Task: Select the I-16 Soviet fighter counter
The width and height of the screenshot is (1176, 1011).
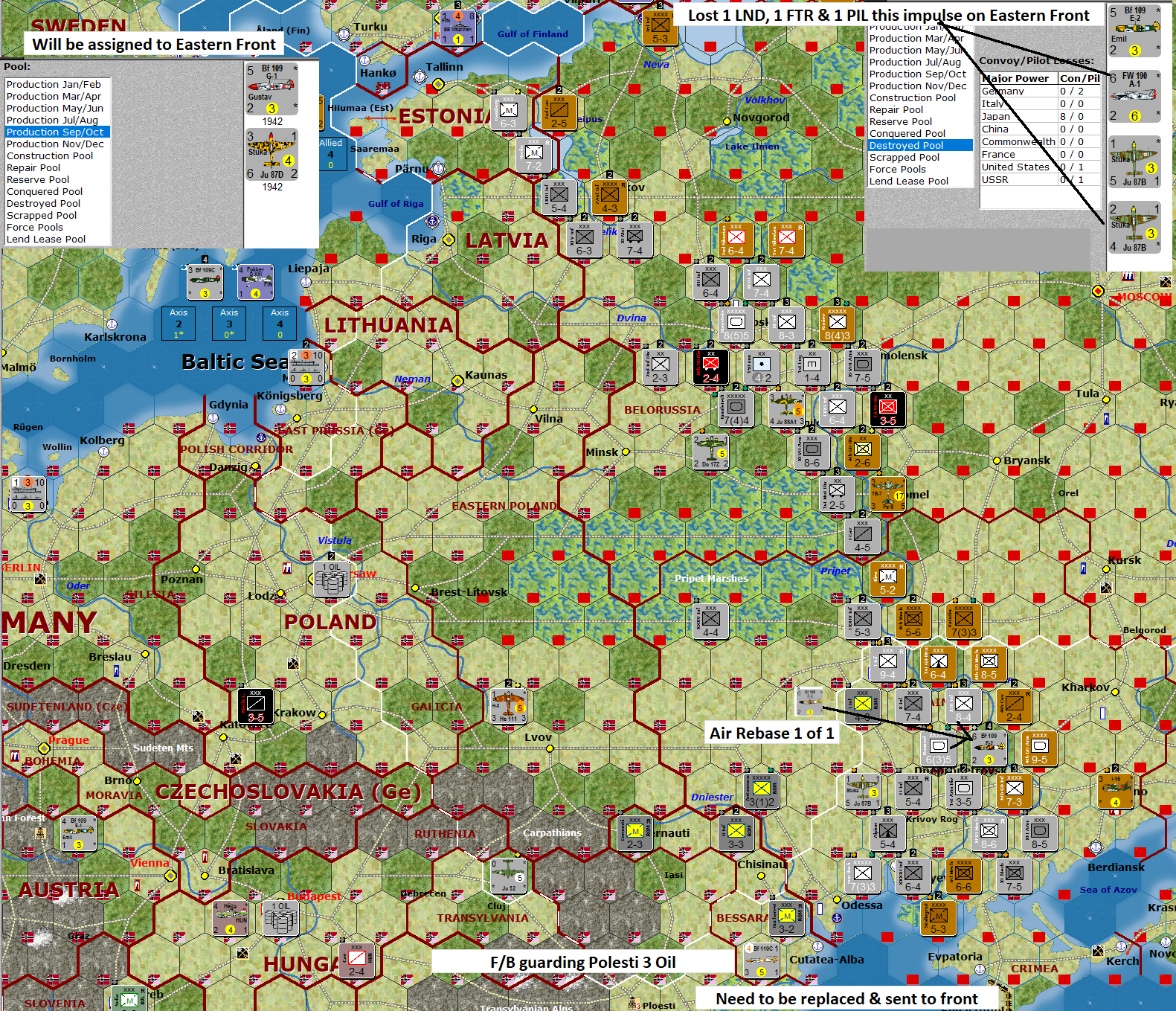Action: (x=1115, y=791)
